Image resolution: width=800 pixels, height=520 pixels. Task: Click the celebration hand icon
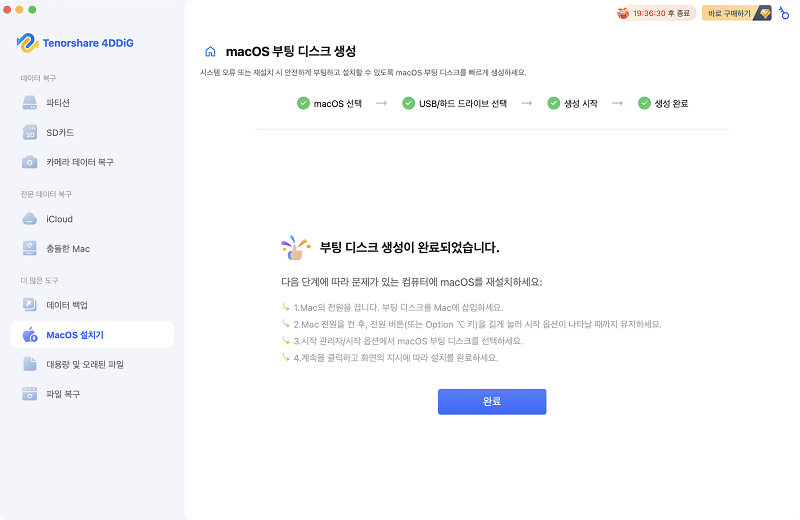(295, 248)
